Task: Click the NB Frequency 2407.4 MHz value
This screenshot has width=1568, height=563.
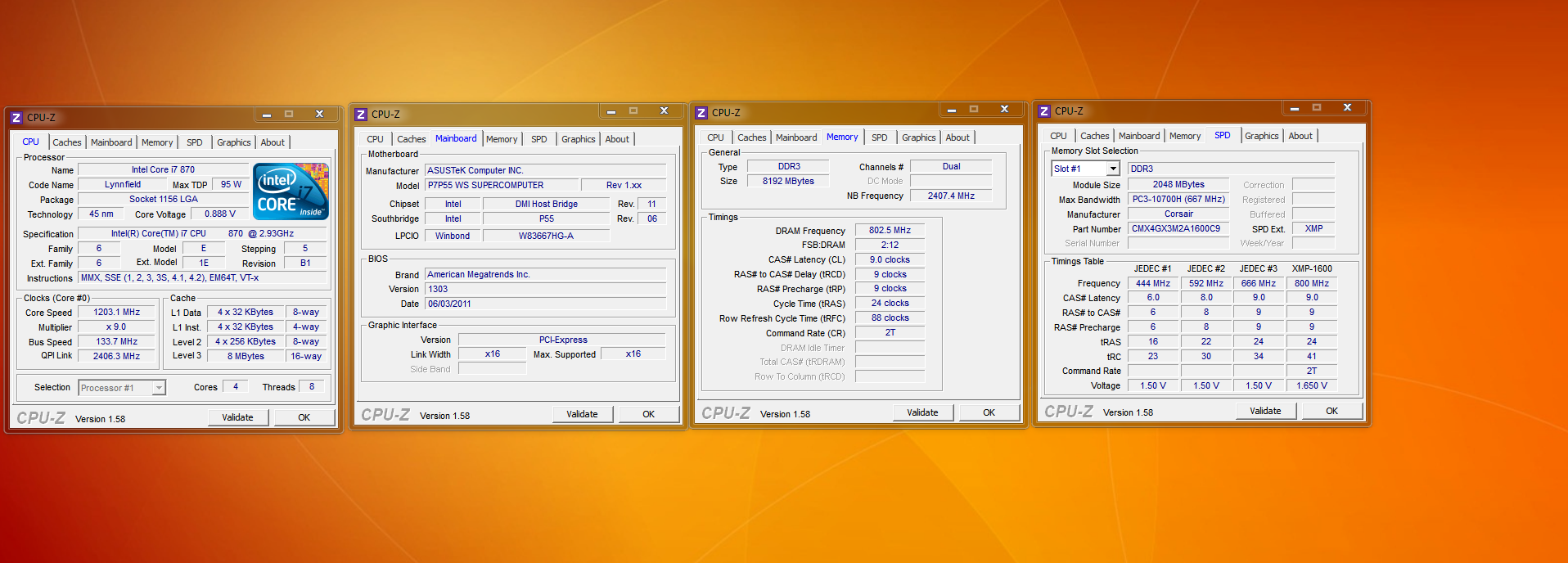Action: (x=951, y=196)
